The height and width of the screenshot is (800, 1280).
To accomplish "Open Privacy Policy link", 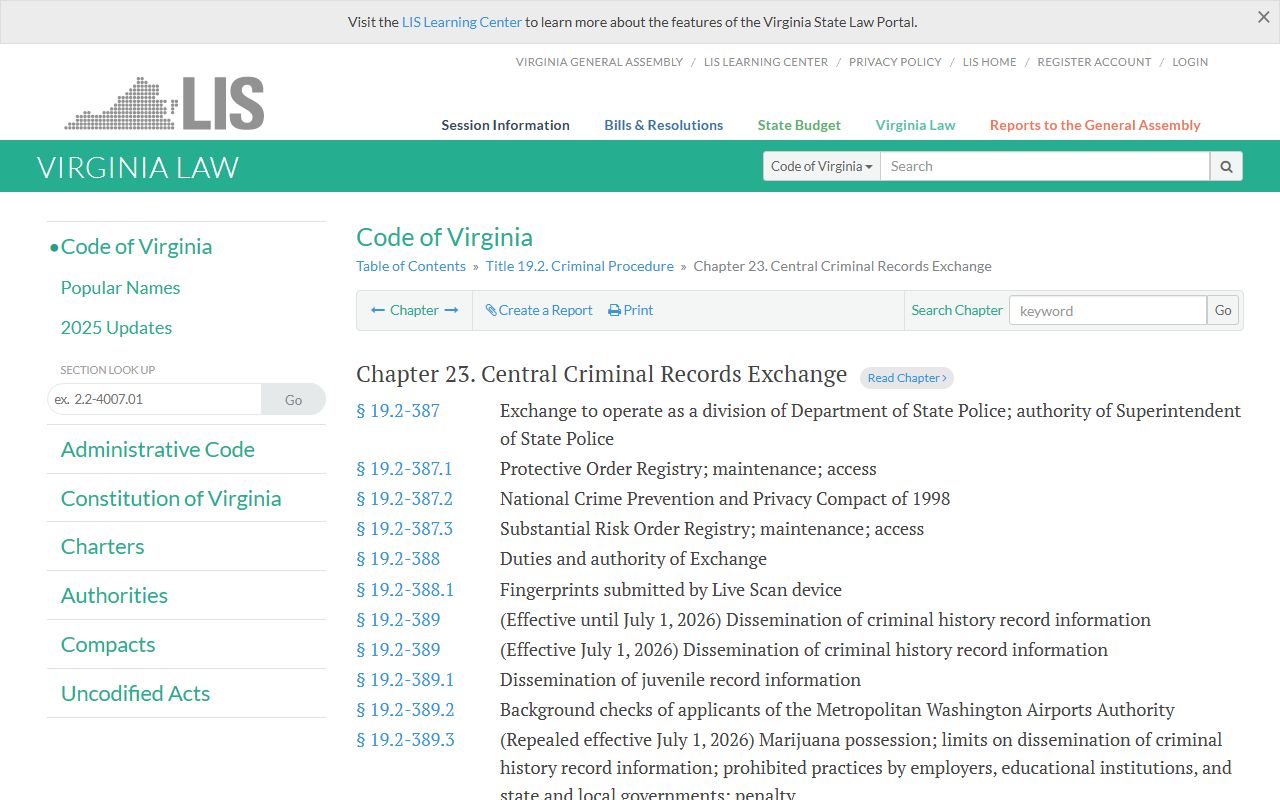I will point(895,62).
